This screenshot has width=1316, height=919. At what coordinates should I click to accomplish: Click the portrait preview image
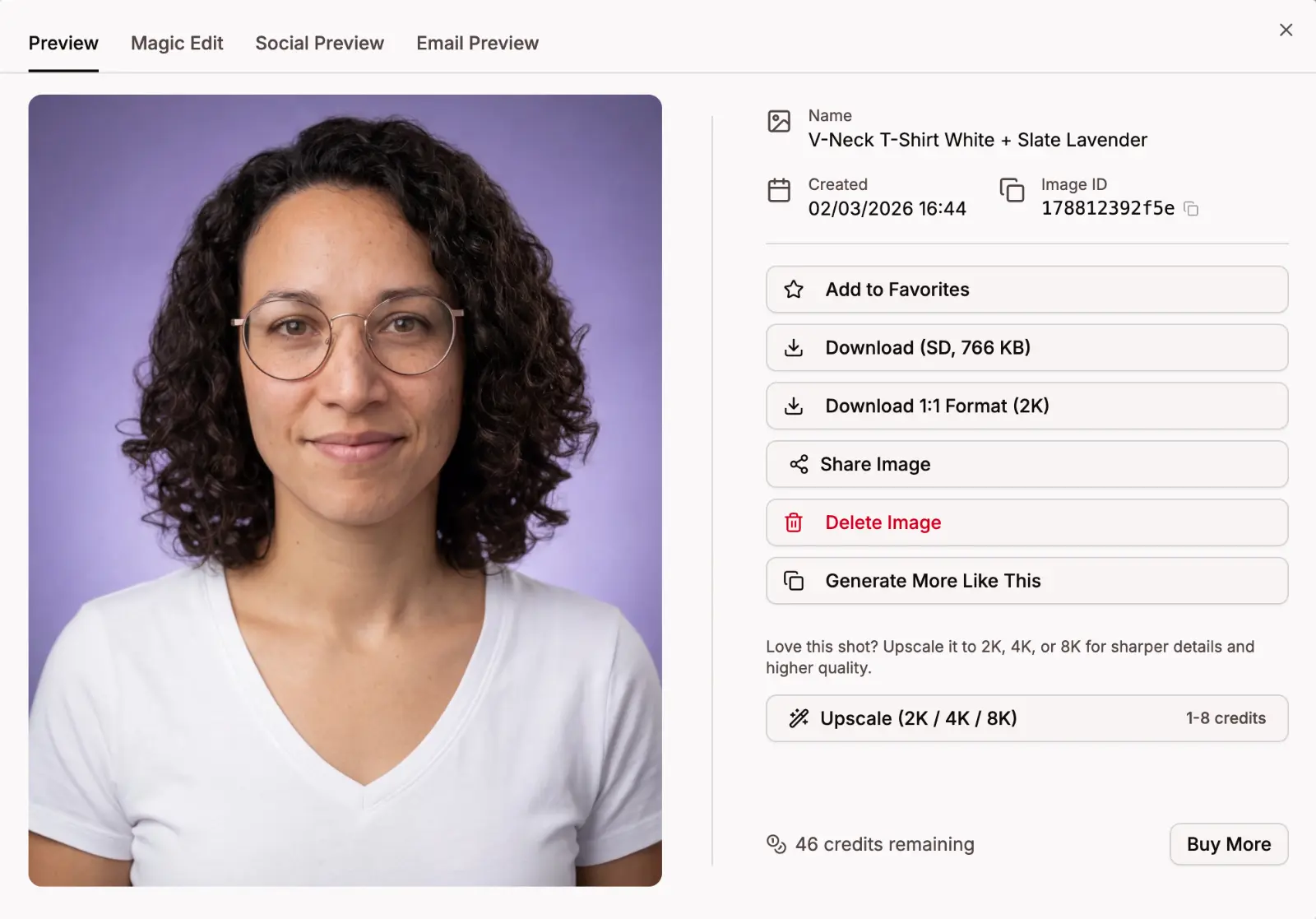point(345,491)
